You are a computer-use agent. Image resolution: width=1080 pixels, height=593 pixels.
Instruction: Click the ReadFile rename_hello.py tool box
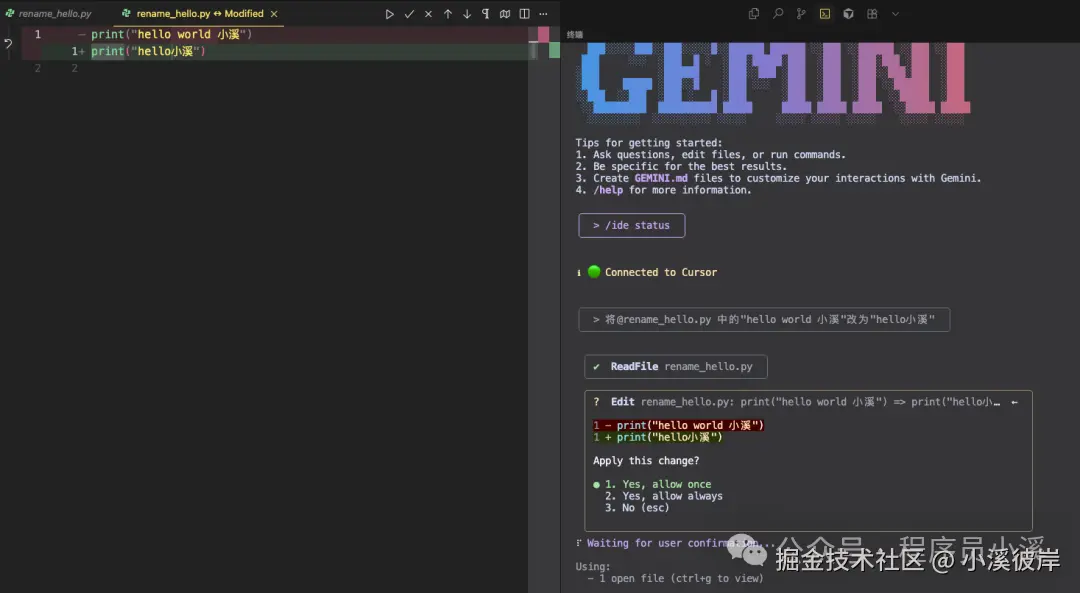[676, 366]
